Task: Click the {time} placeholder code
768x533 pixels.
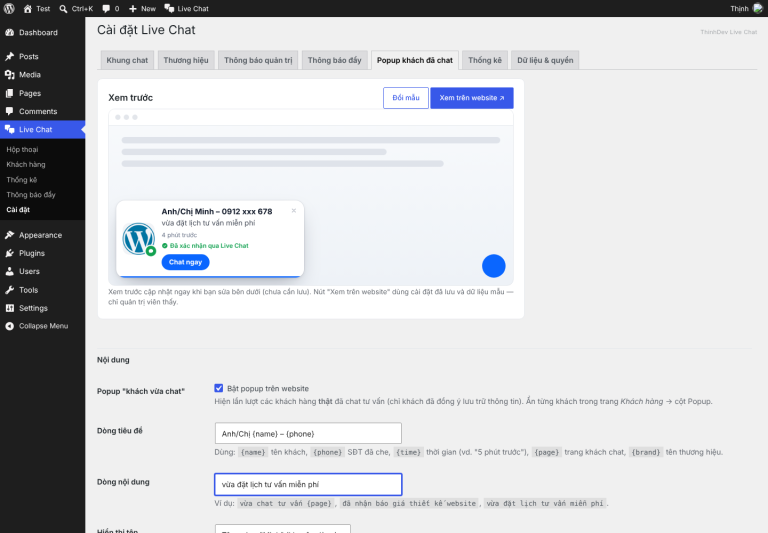Action: (408, 452)
